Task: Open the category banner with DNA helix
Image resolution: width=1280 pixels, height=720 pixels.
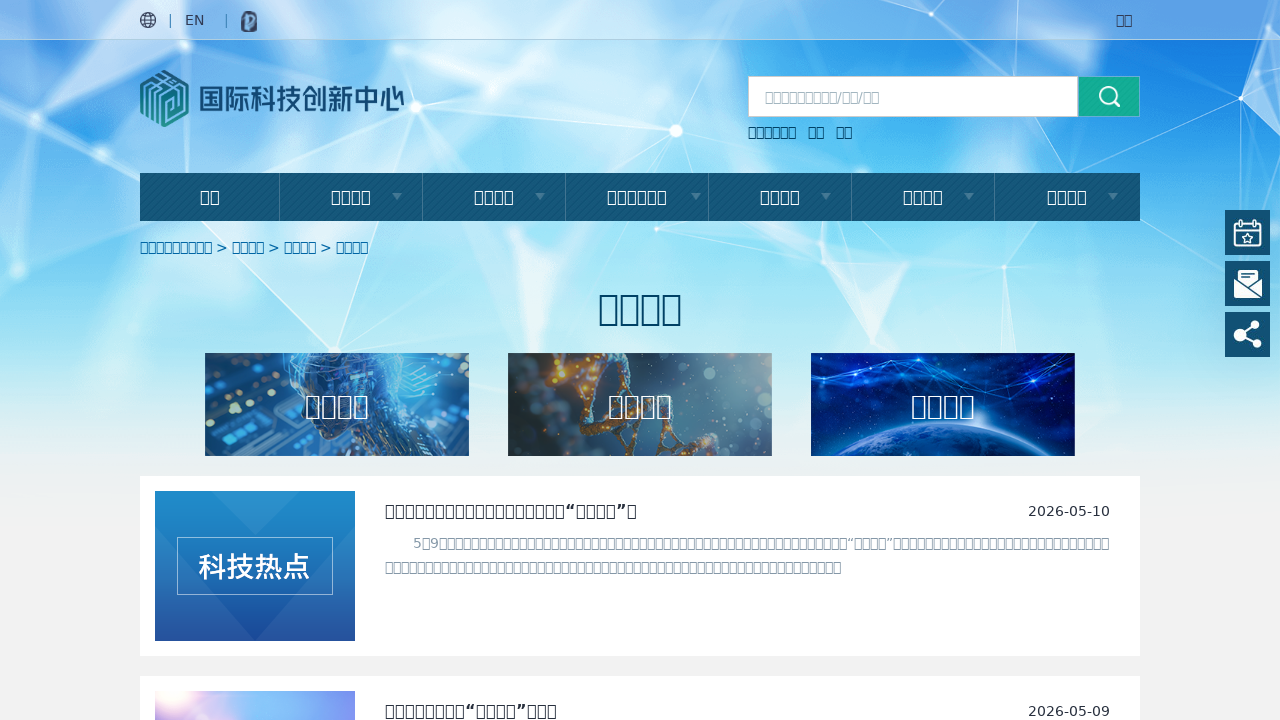Action: [640, 404]
